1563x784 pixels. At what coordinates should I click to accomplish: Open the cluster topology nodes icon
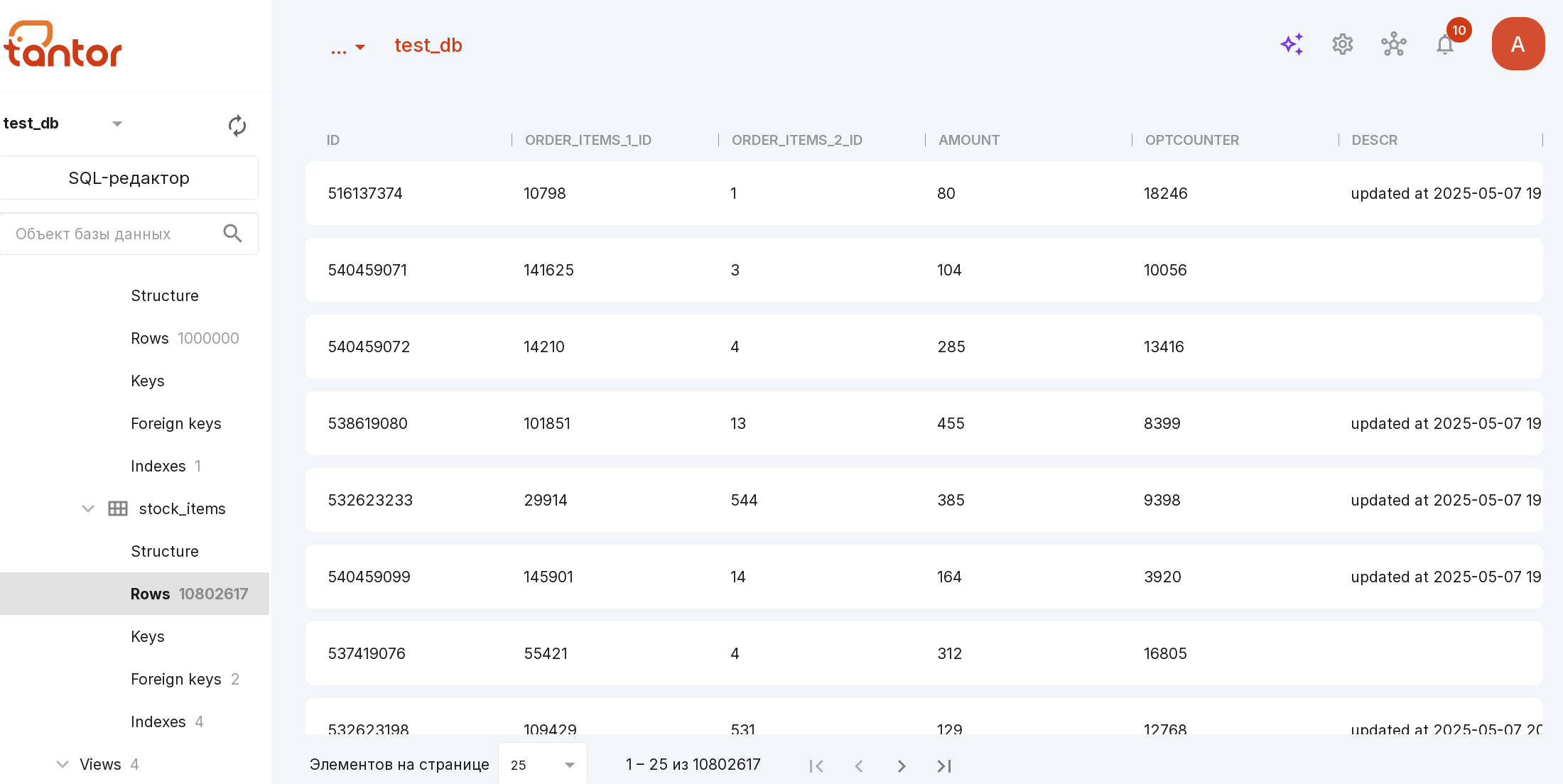point(1393,45)
